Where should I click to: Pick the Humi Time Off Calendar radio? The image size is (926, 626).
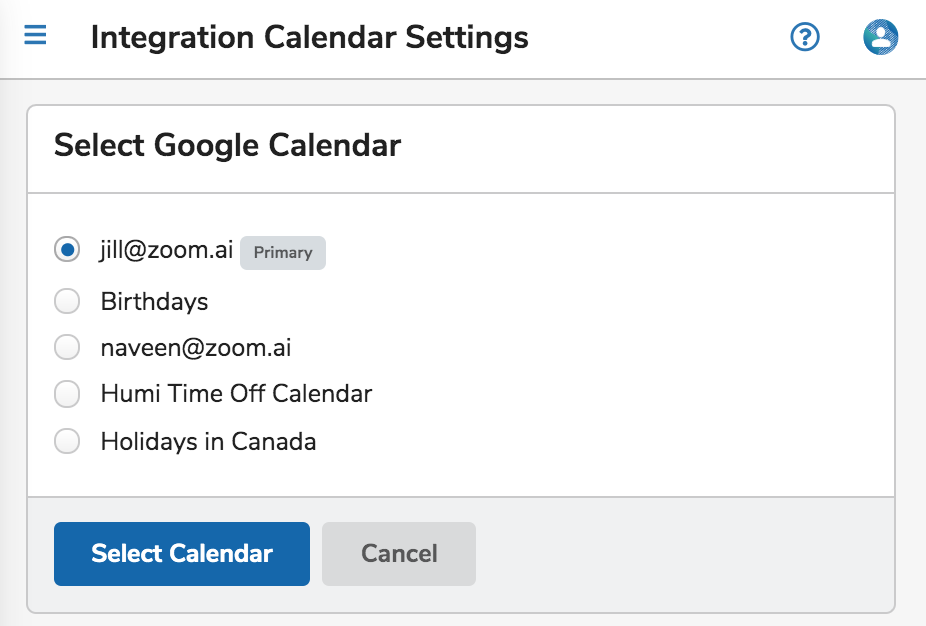pyautogui.click(x=67, y=394)
